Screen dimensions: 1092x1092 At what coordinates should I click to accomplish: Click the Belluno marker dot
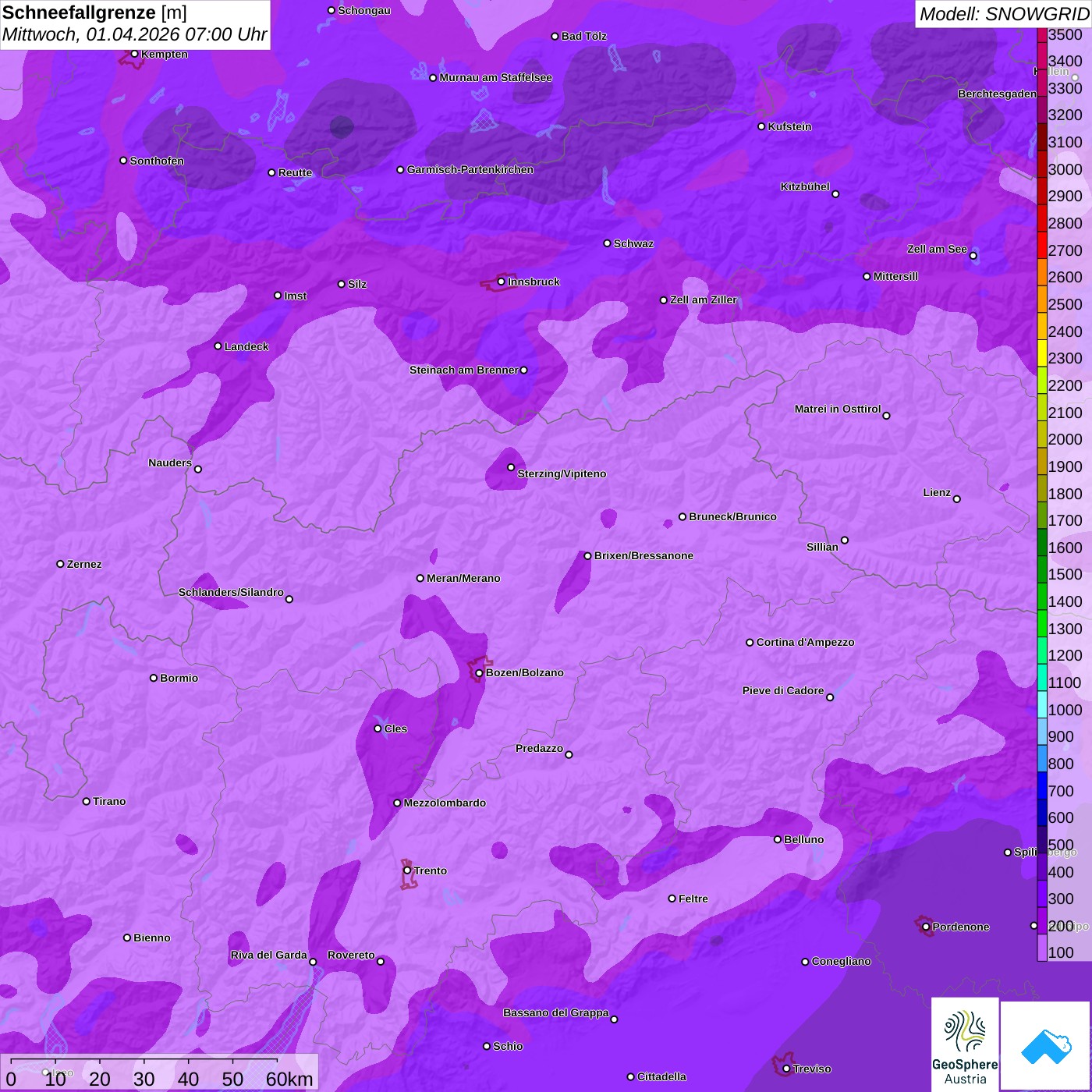777,839
